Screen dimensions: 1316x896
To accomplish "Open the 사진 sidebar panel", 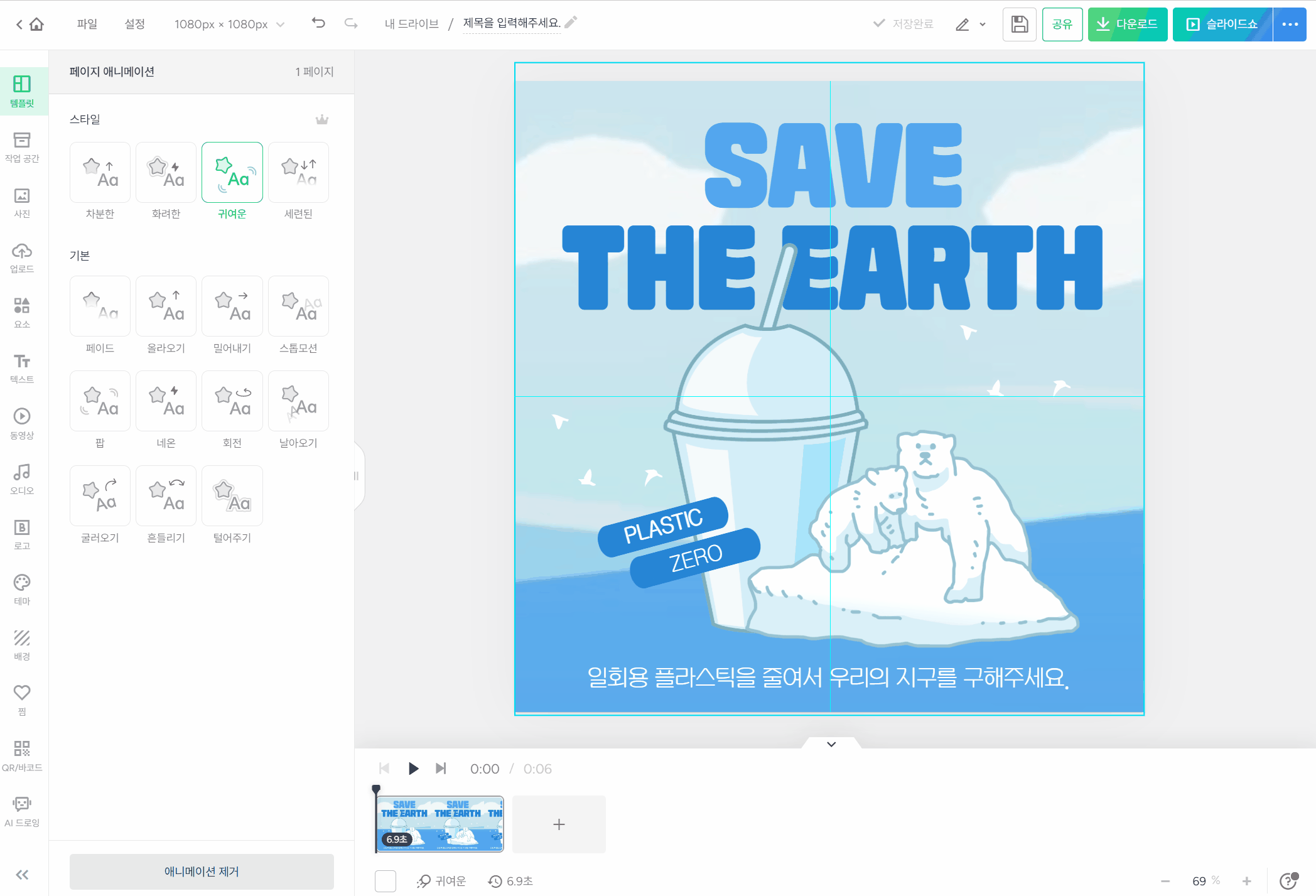I will click(x=23, y=202).
